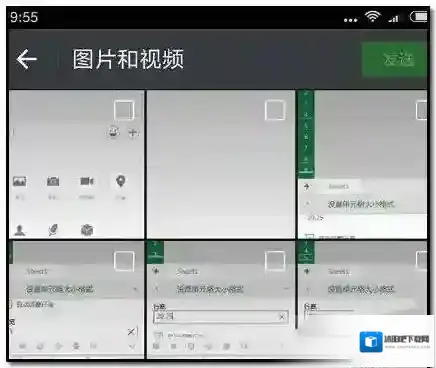The width and height of the screenshot is (436, 368).
Task: Tap the battery icon in status bar
Action: [419, 16]
